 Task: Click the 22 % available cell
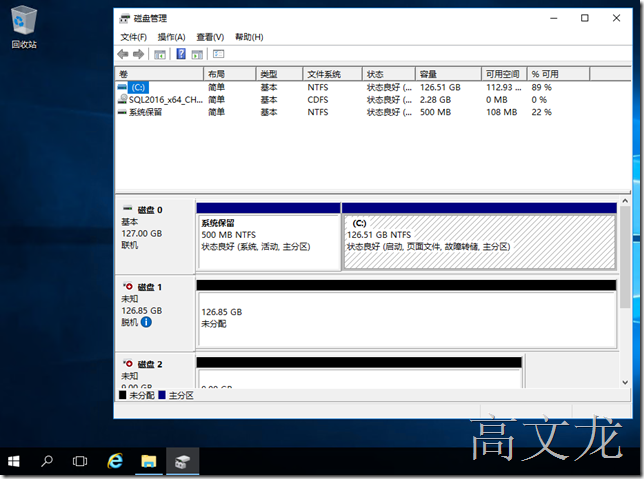541,112
